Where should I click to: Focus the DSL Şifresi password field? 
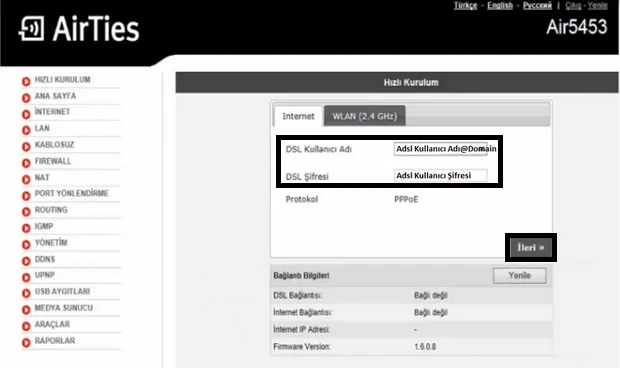click(x=440, y=175)
